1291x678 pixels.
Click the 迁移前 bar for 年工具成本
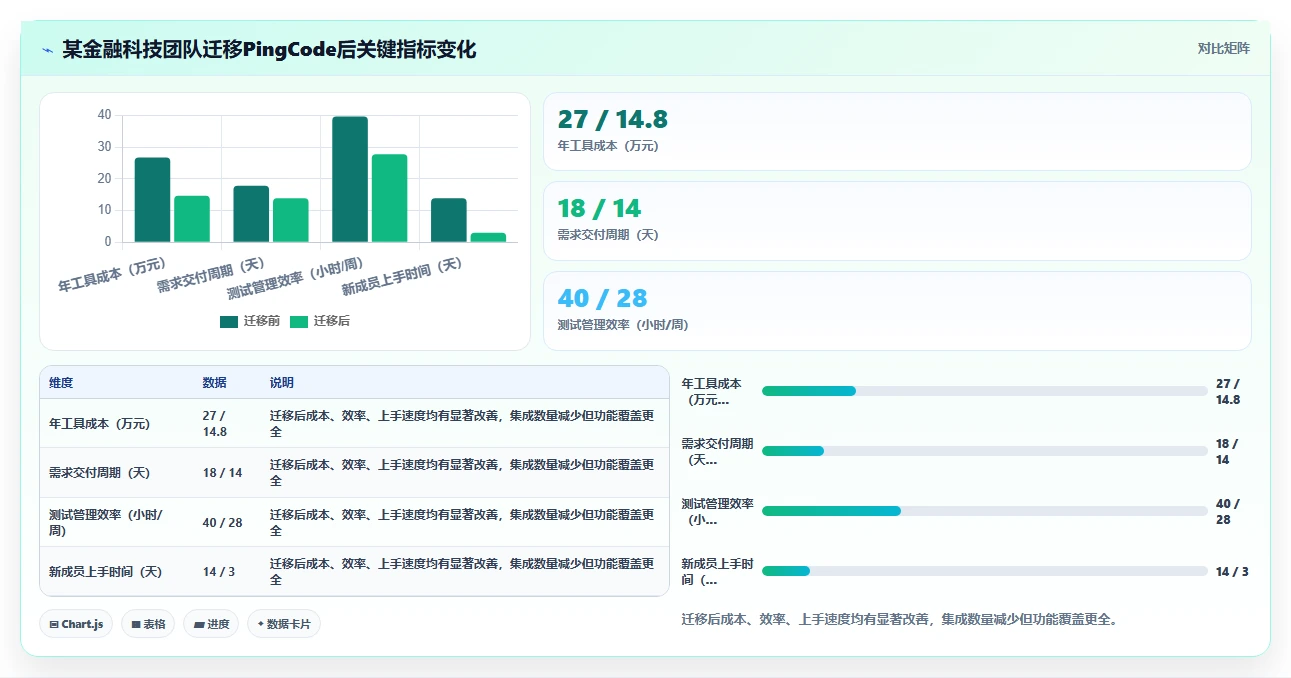pyautogui.click(x=152, y=199)
